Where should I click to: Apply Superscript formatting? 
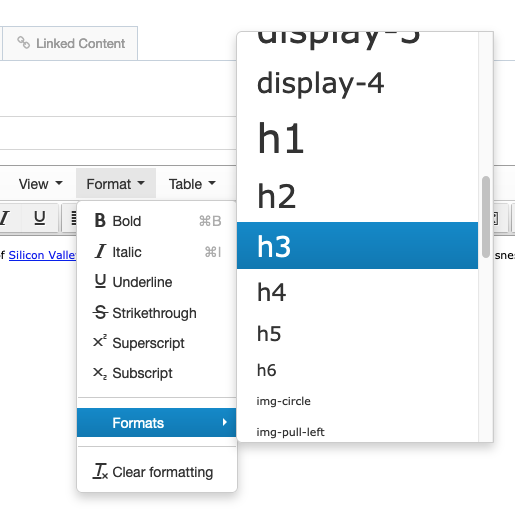[157, 343]
